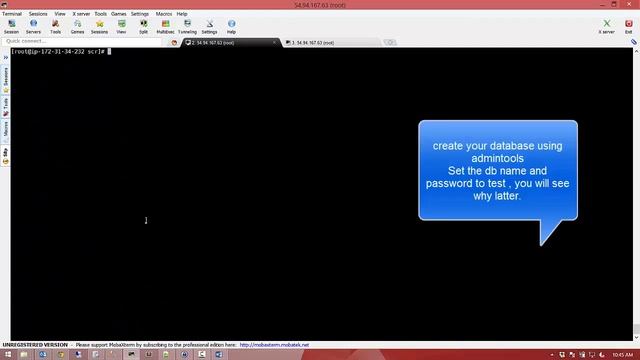Go to the home tab icon
The image size is (640, 360).
[x=174, y=42]
